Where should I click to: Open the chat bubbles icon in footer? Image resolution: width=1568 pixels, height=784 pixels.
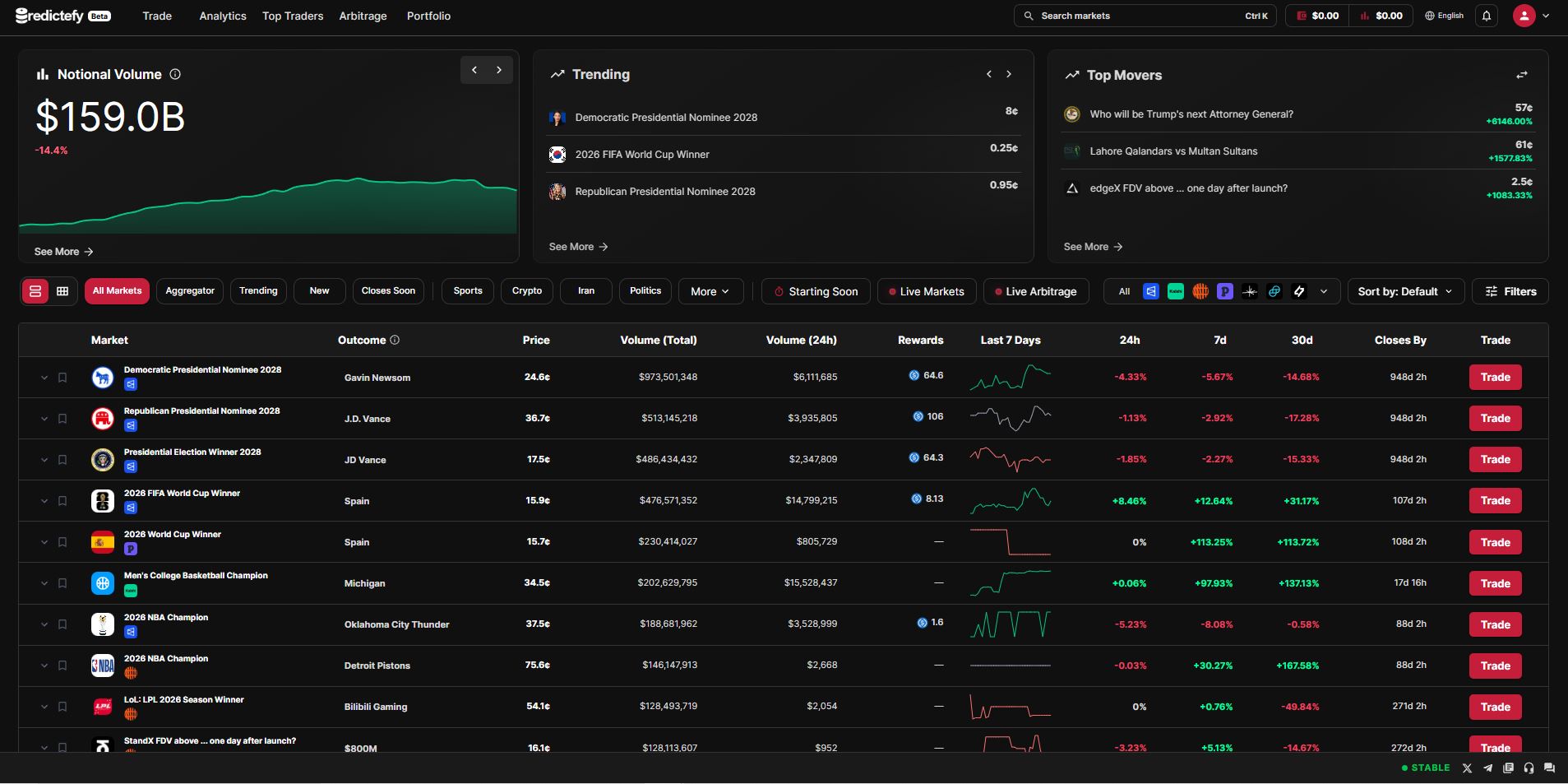(1549, 768)
